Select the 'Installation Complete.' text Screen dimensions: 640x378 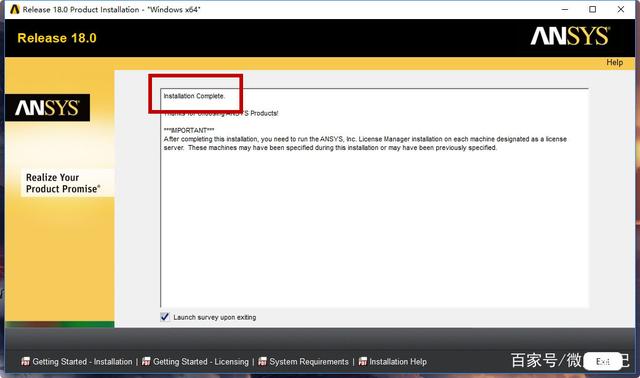tap(194, 96)
